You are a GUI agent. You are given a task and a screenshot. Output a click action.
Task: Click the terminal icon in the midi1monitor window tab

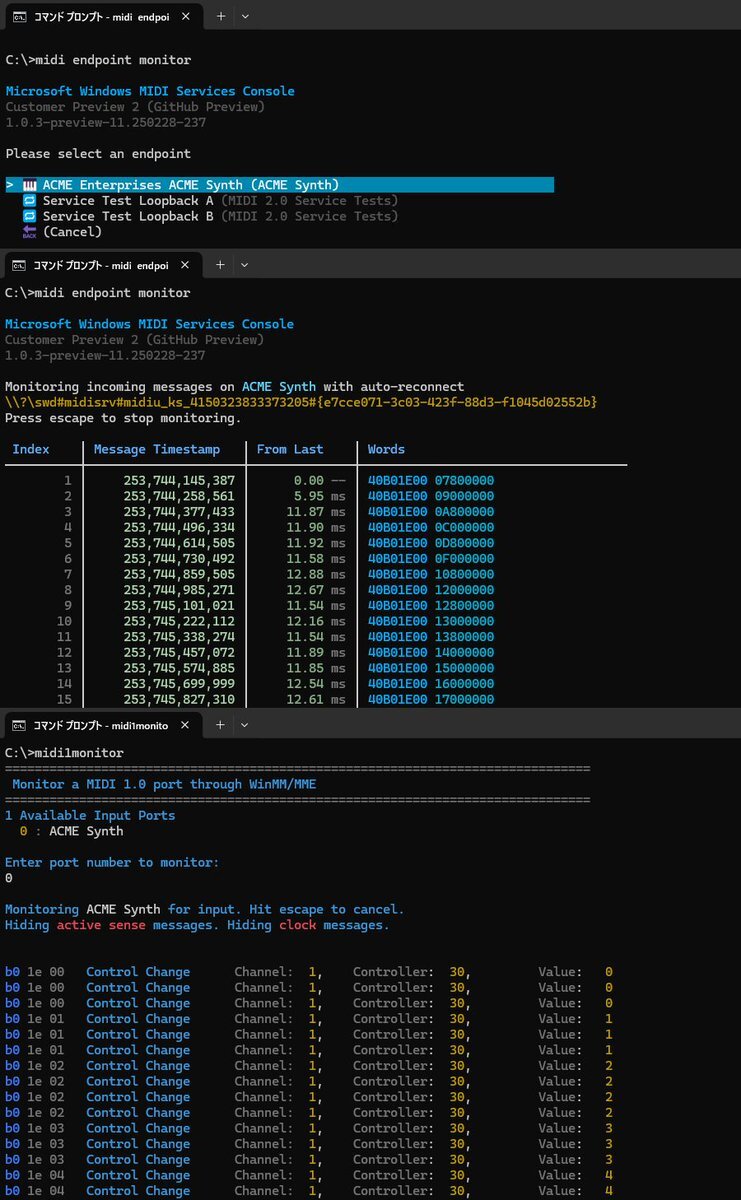(19, 725)
